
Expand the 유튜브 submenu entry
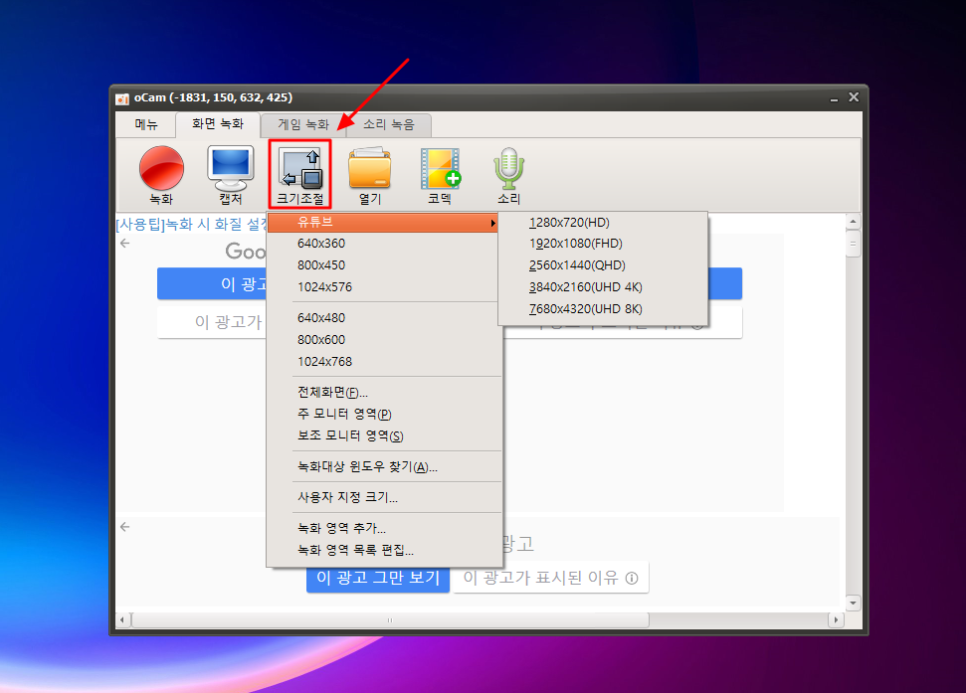[384, 222]
